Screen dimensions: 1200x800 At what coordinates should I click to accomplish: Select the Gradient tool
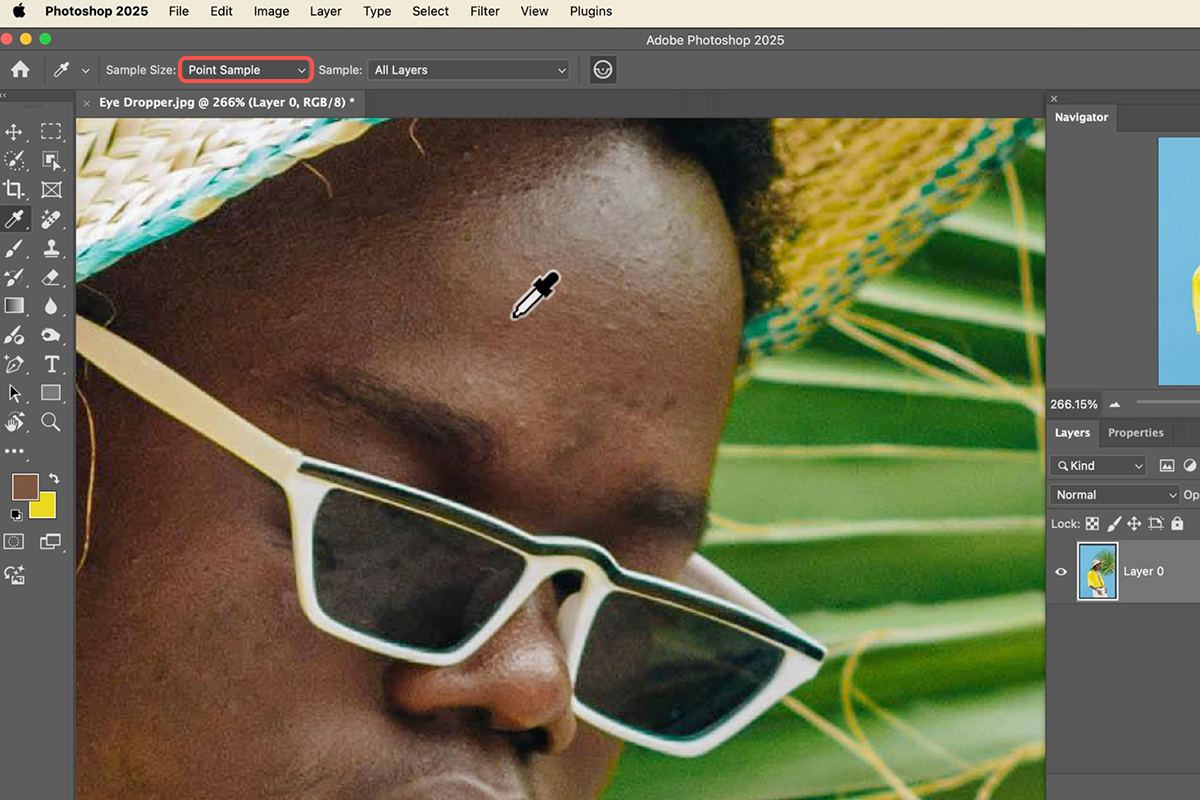pos(15,306)
